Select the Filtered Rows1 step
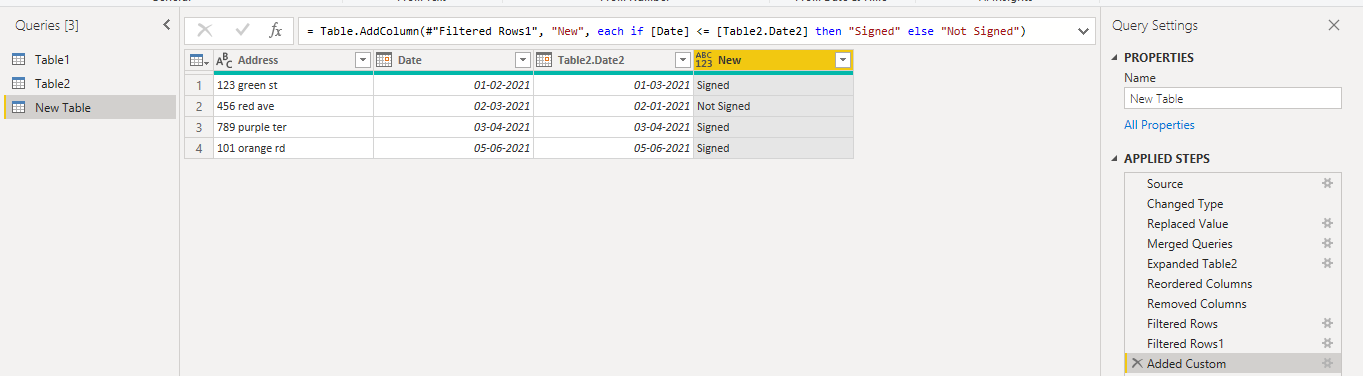1363x376 pixels. (x=1233, y=344)
